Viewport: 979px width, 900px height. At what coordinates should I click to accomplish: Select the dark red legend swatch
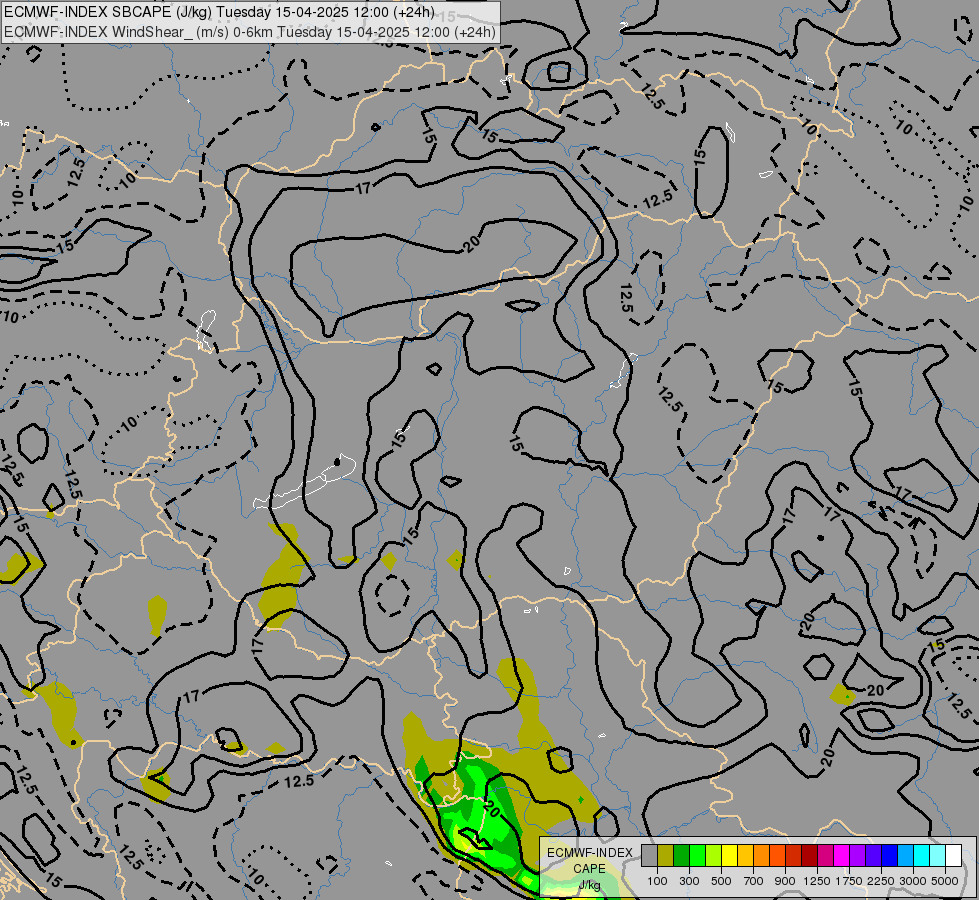[x=810, y=855]
